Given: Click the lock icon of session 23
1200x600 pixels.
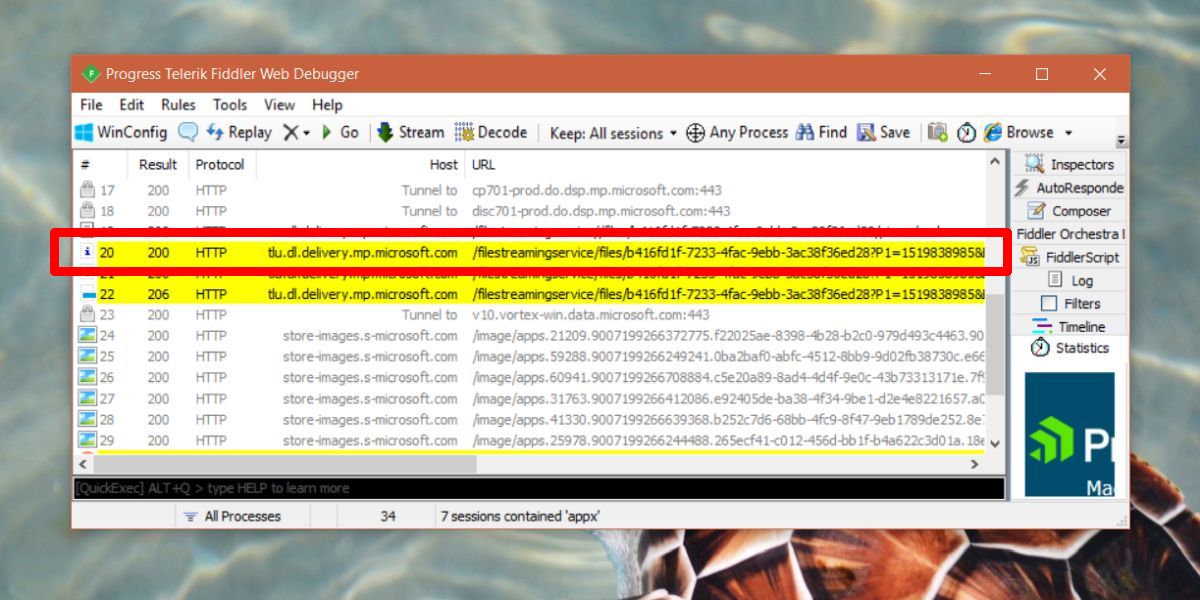Looking at the screenshot, I should 87,315.
